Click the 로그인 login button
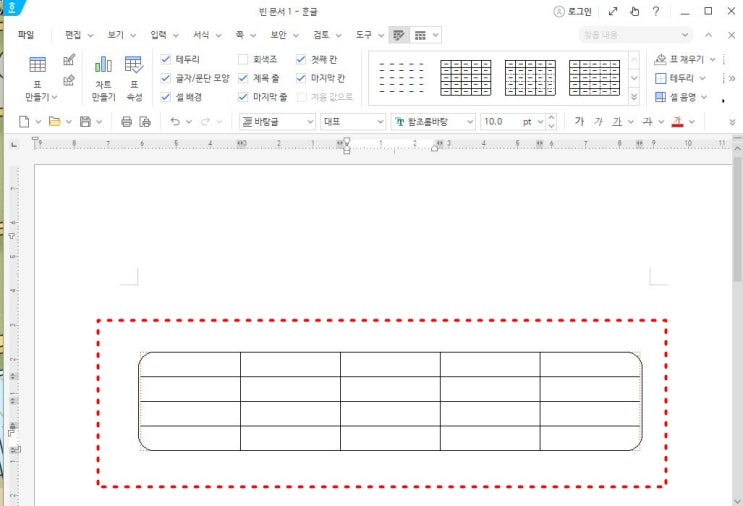 (573, 11)
